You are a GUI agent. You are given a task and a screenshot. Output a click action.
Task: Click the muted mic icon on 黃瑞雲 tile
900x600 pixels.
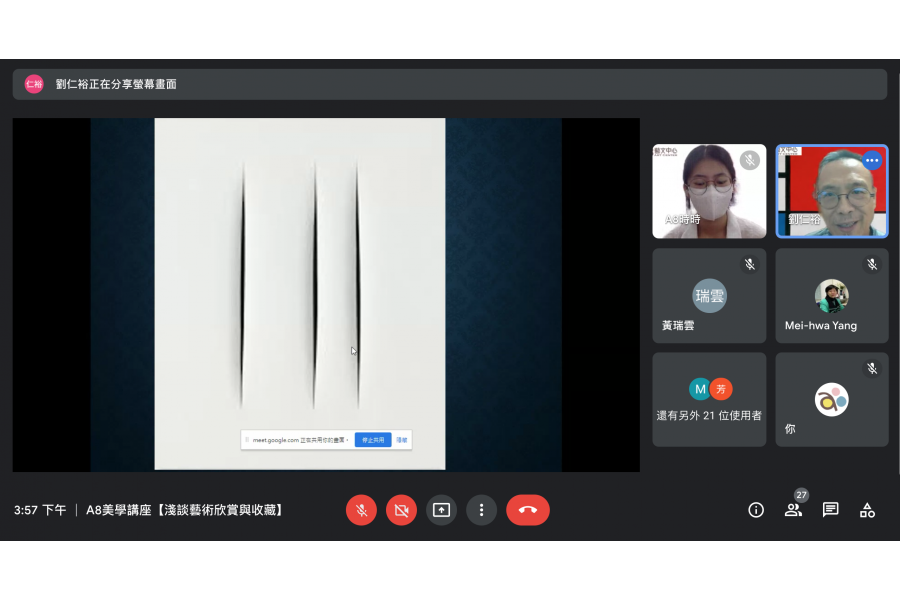[x=750, y=264]
